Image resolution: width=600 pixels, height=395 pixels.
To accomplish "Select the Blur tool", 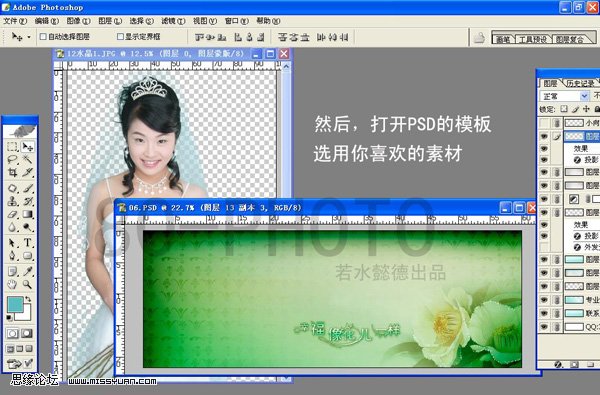I will point(12,227).
